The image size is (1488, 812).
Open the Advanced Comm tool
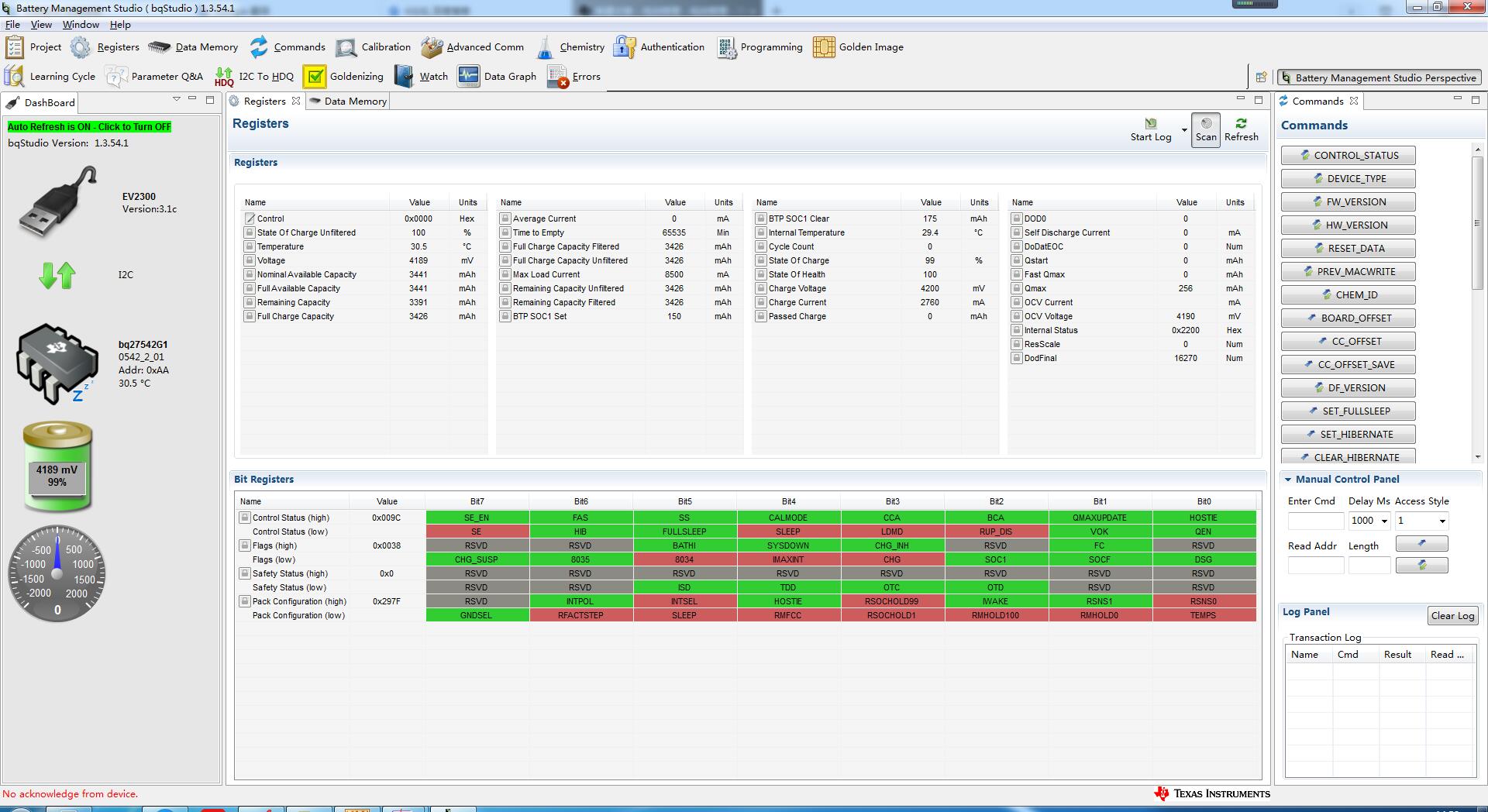click(x=472, y=47)
